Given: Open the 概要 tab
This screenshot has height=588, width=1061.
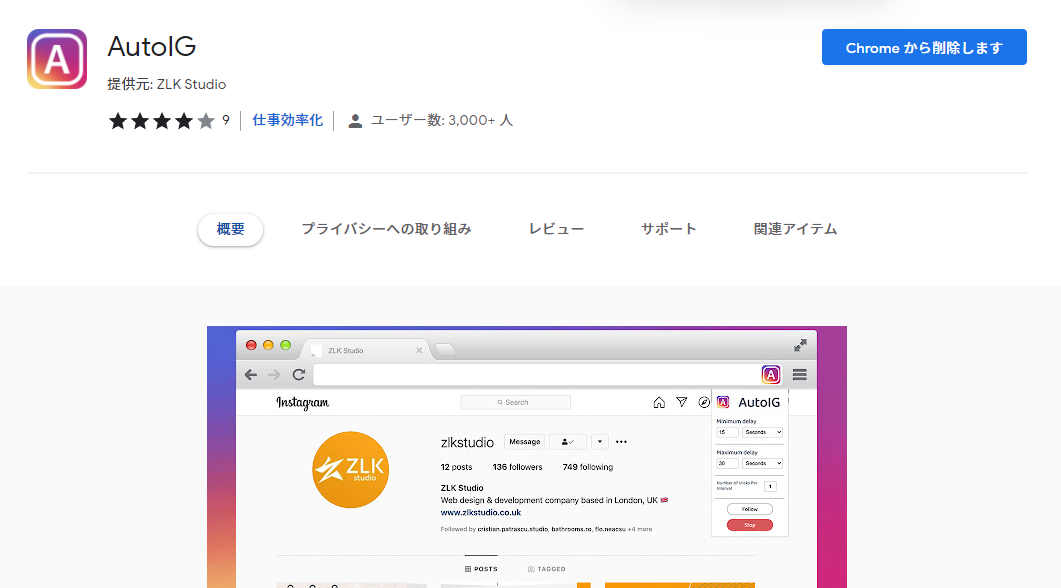Looking at the screenshot, I should click(x=230, y=229).
